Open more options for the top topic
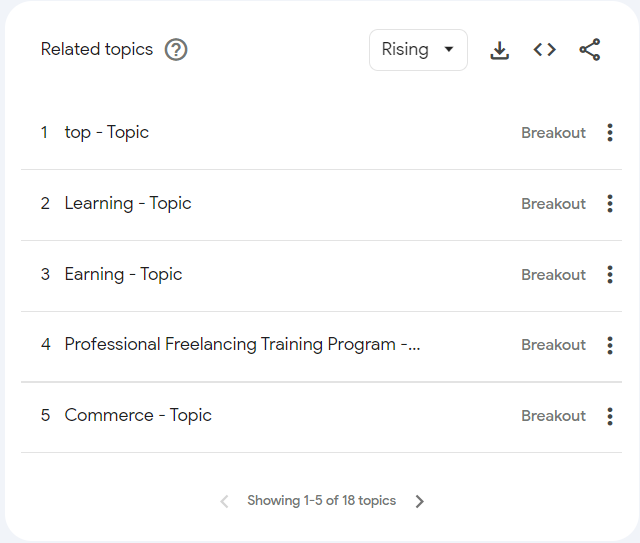Screen dimensions: 640x543 610,133
